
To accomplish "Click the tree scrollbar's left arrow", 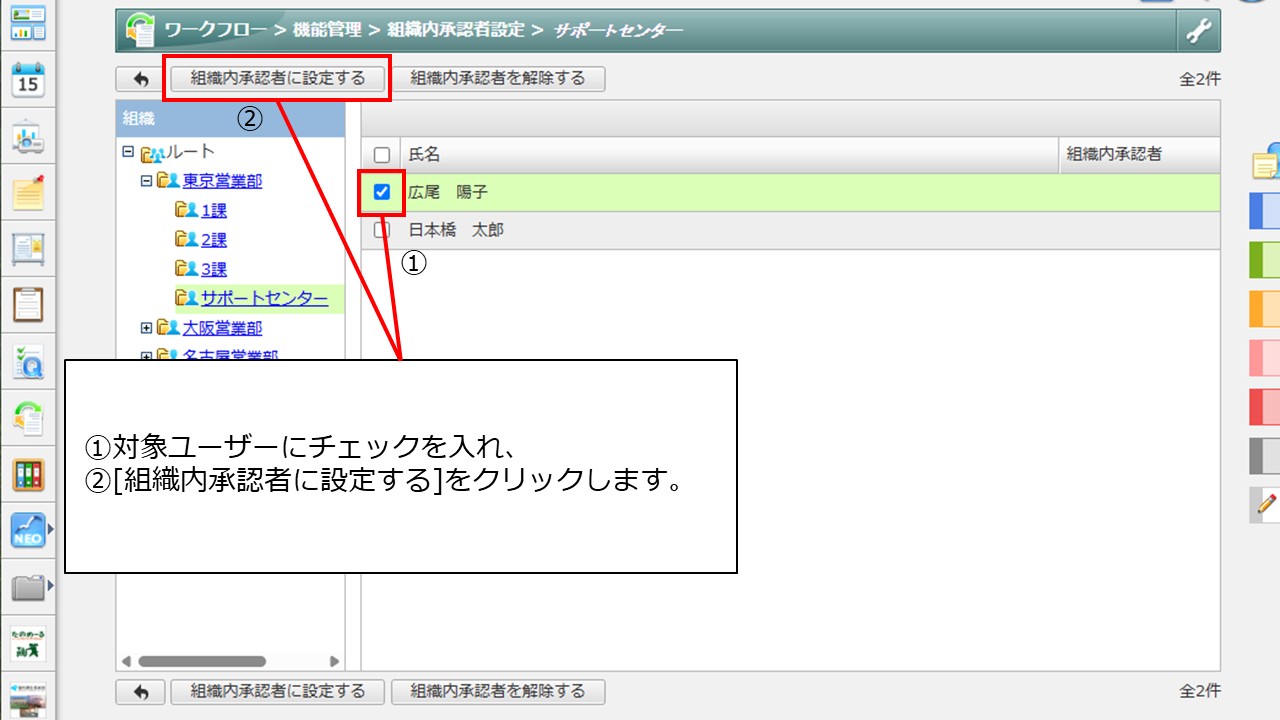I will (x=126, y=661).
